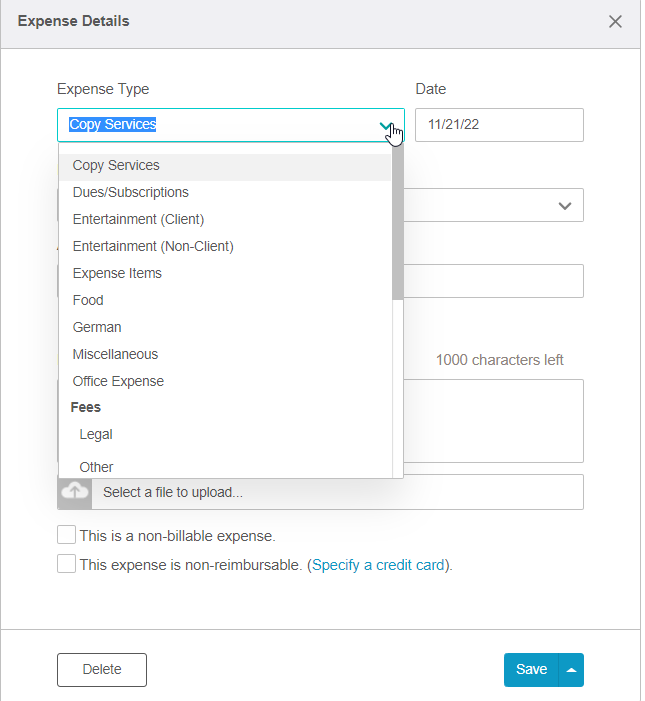Select Legal under Fees group
This screenshot has width=645, height=701.
(225, 435)
